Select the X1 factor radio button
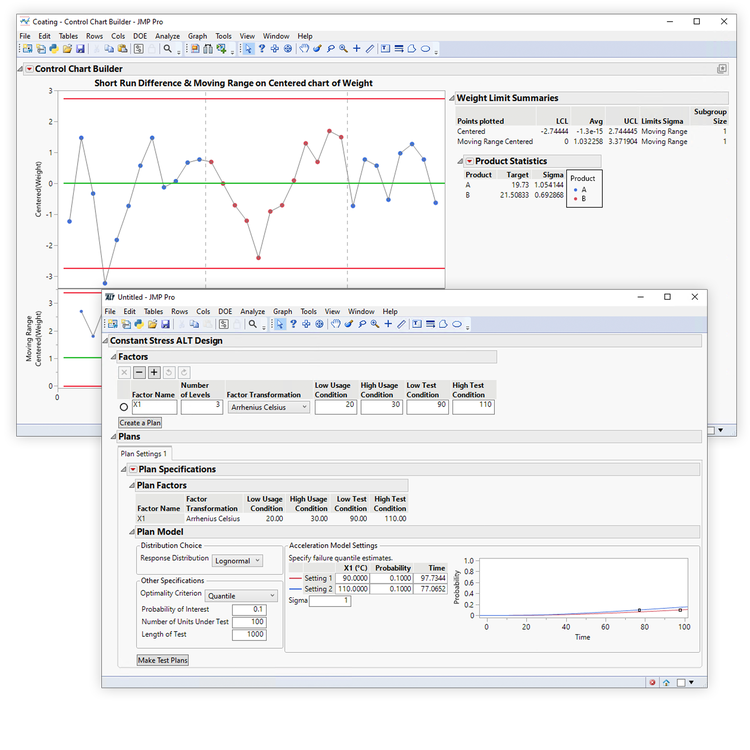This screenshot has height=750, width=750. [124, 408]
